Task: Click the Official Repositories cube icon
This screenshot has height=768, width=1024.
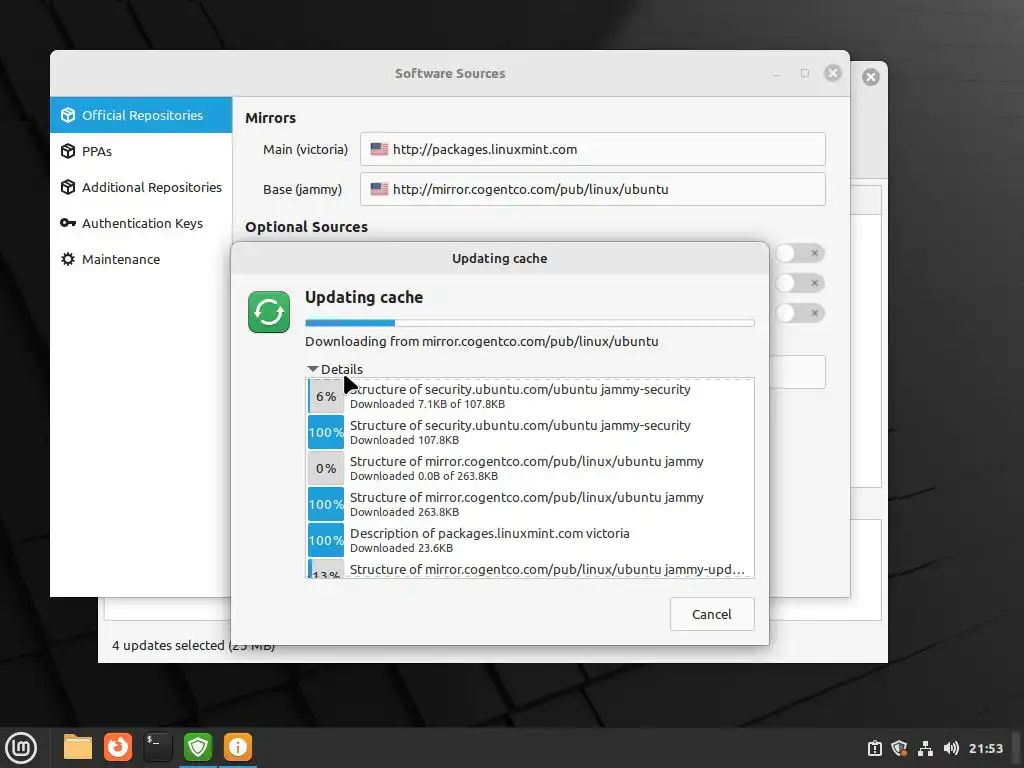Action: (x=68, y=115)
